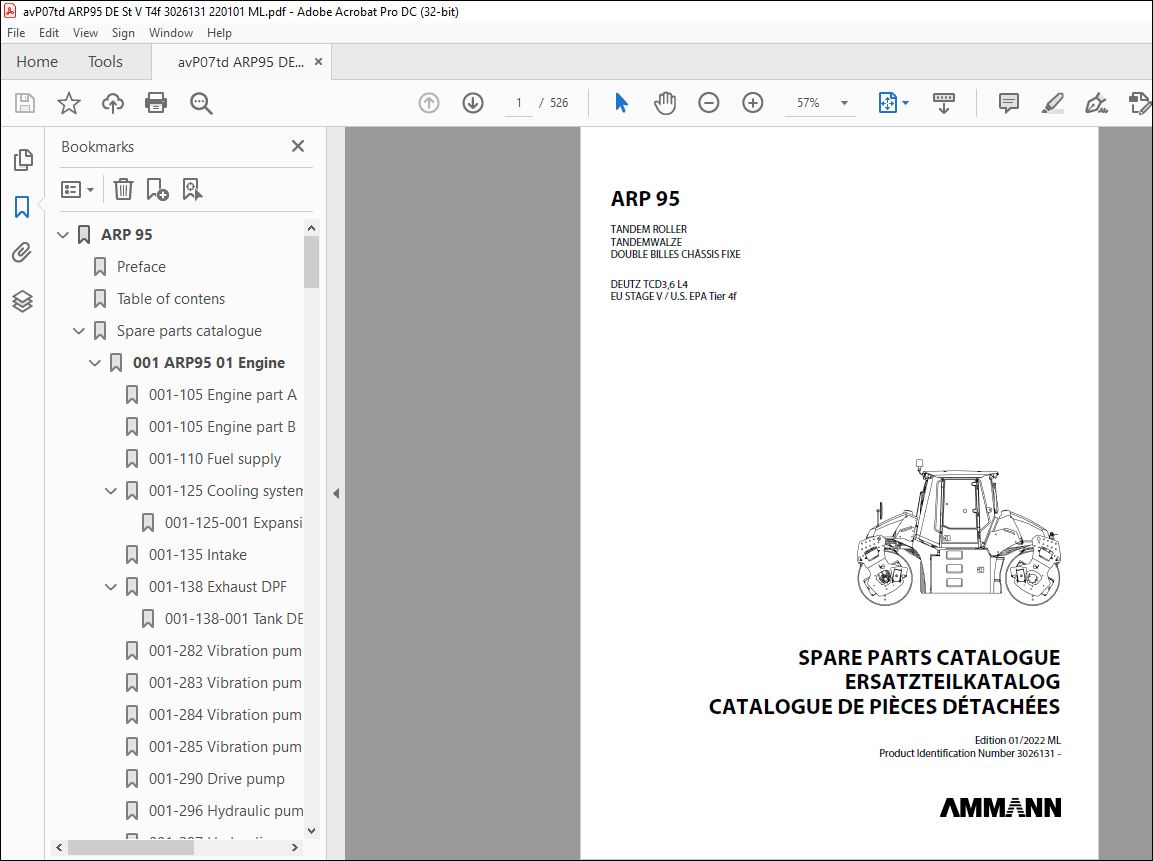Open the File menu
Image resolution: width=1153 pixels, height=861 pixels.
coord(16,32)
